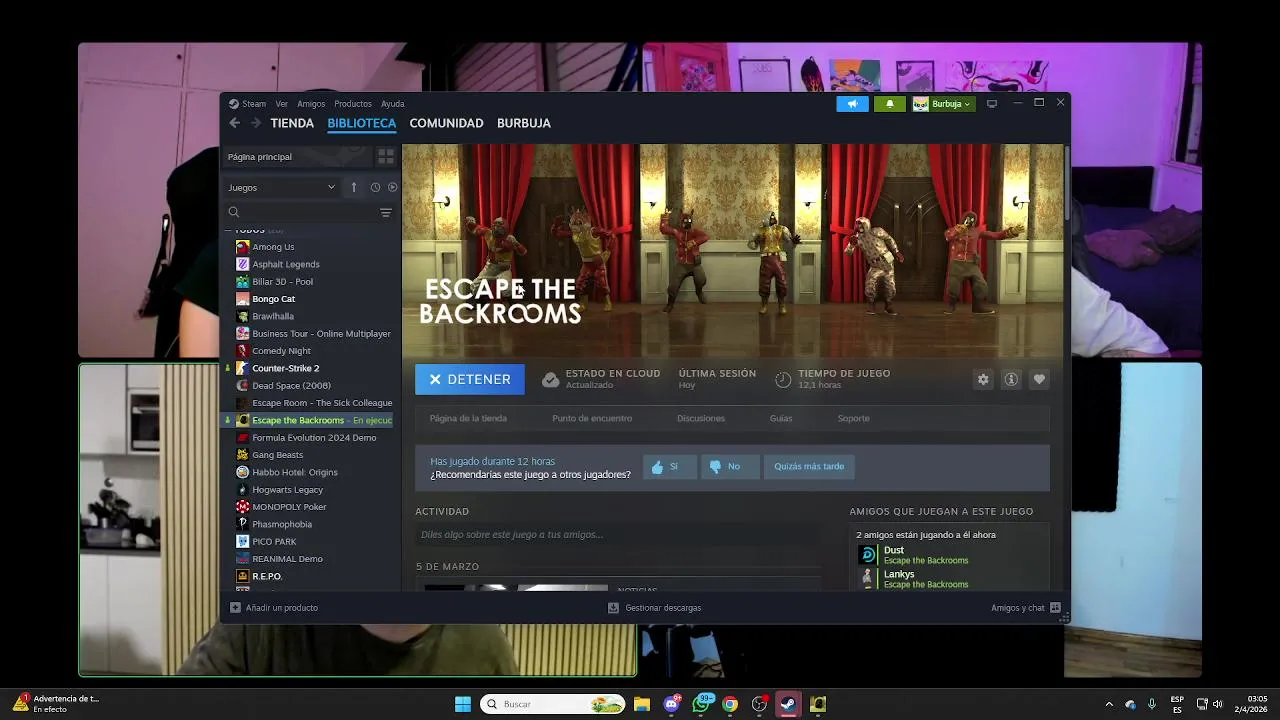Click activity field Diles algo sobre este juego

pyautogui.click(x=618, y=535)
